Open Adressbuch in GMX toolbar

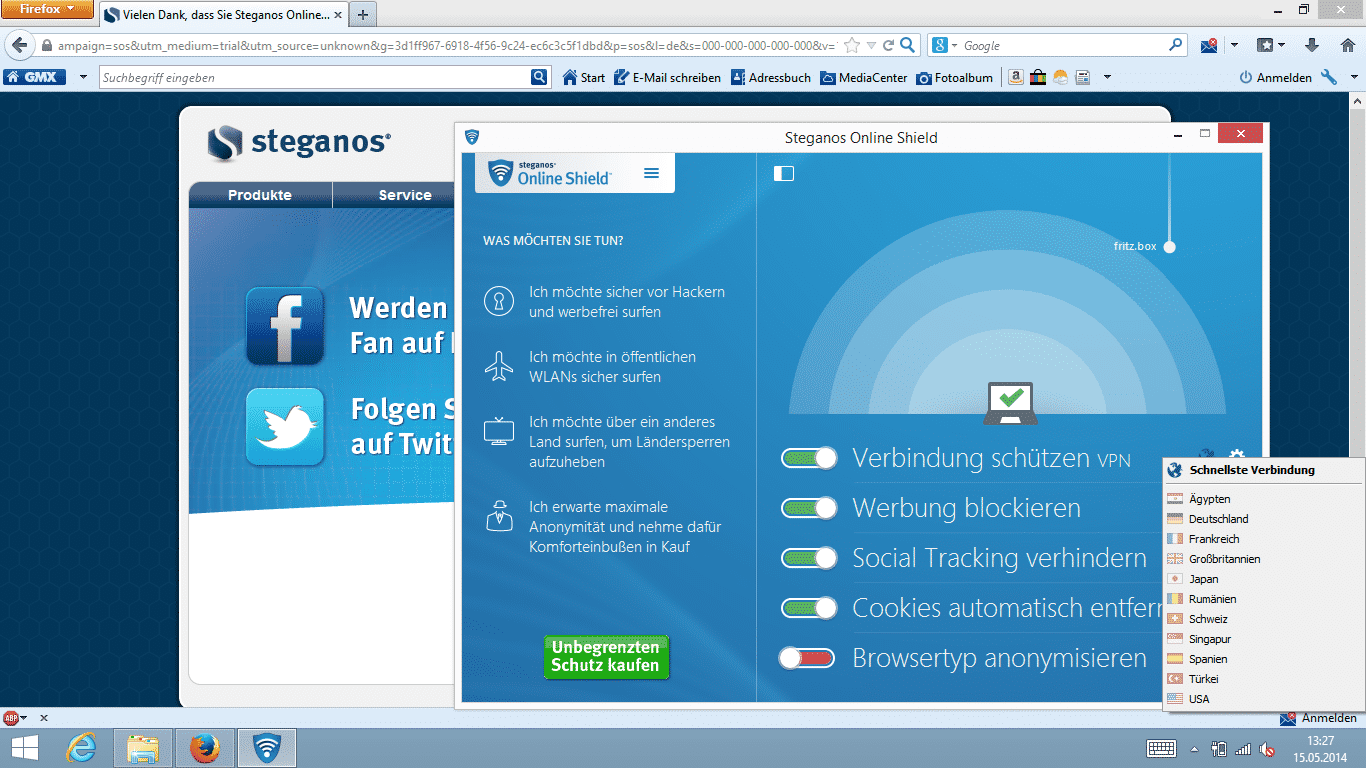point(770,77)
